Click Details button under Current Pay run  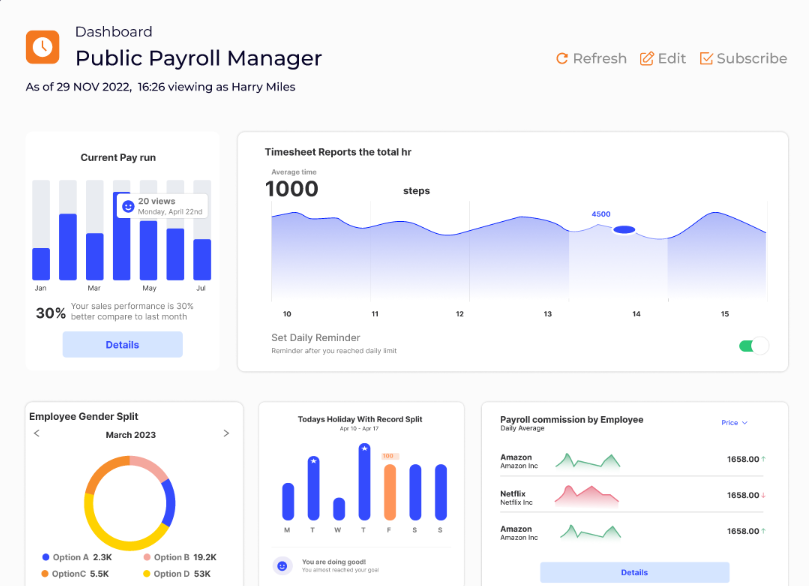[x=122, y=345]
